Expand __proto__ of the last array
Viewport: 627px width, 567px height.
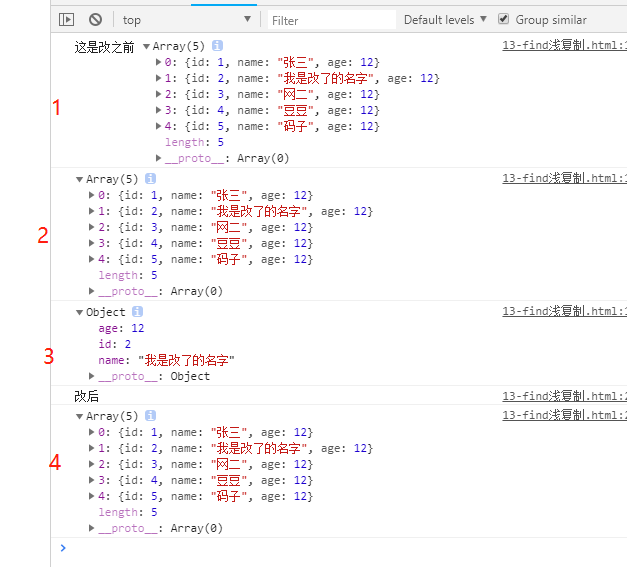click(92, 528)
